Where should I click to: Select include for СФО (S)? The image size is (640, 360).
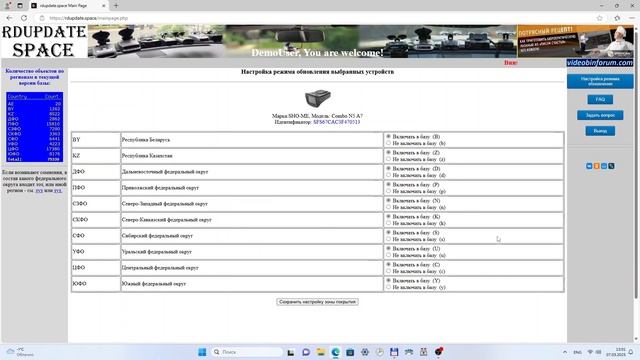point(388,232)
